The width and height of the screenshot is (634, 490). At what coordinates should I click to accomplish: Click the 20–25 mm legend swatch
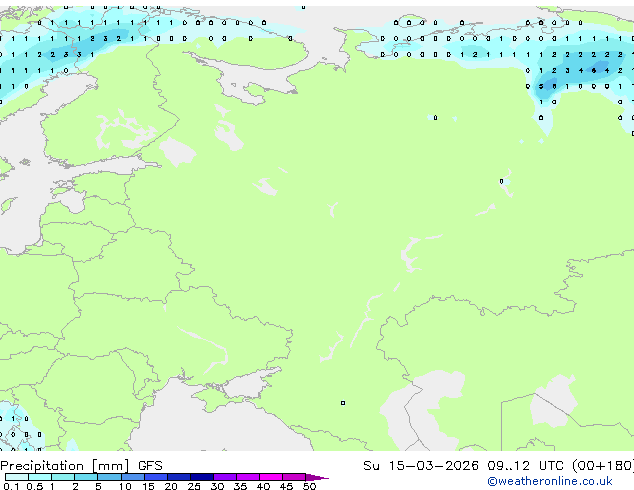[x=179, y=477]
